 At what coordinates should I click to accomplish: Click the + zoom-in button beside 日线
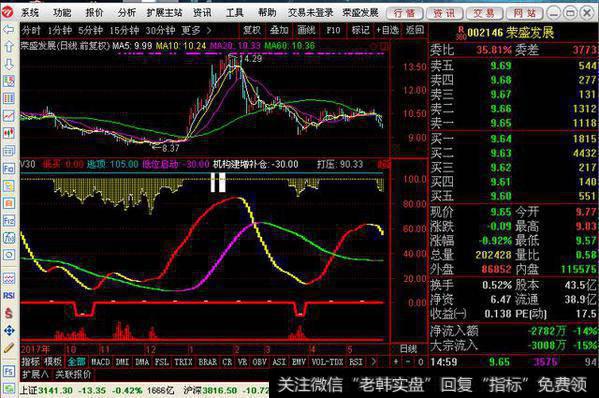coord(396,361)
